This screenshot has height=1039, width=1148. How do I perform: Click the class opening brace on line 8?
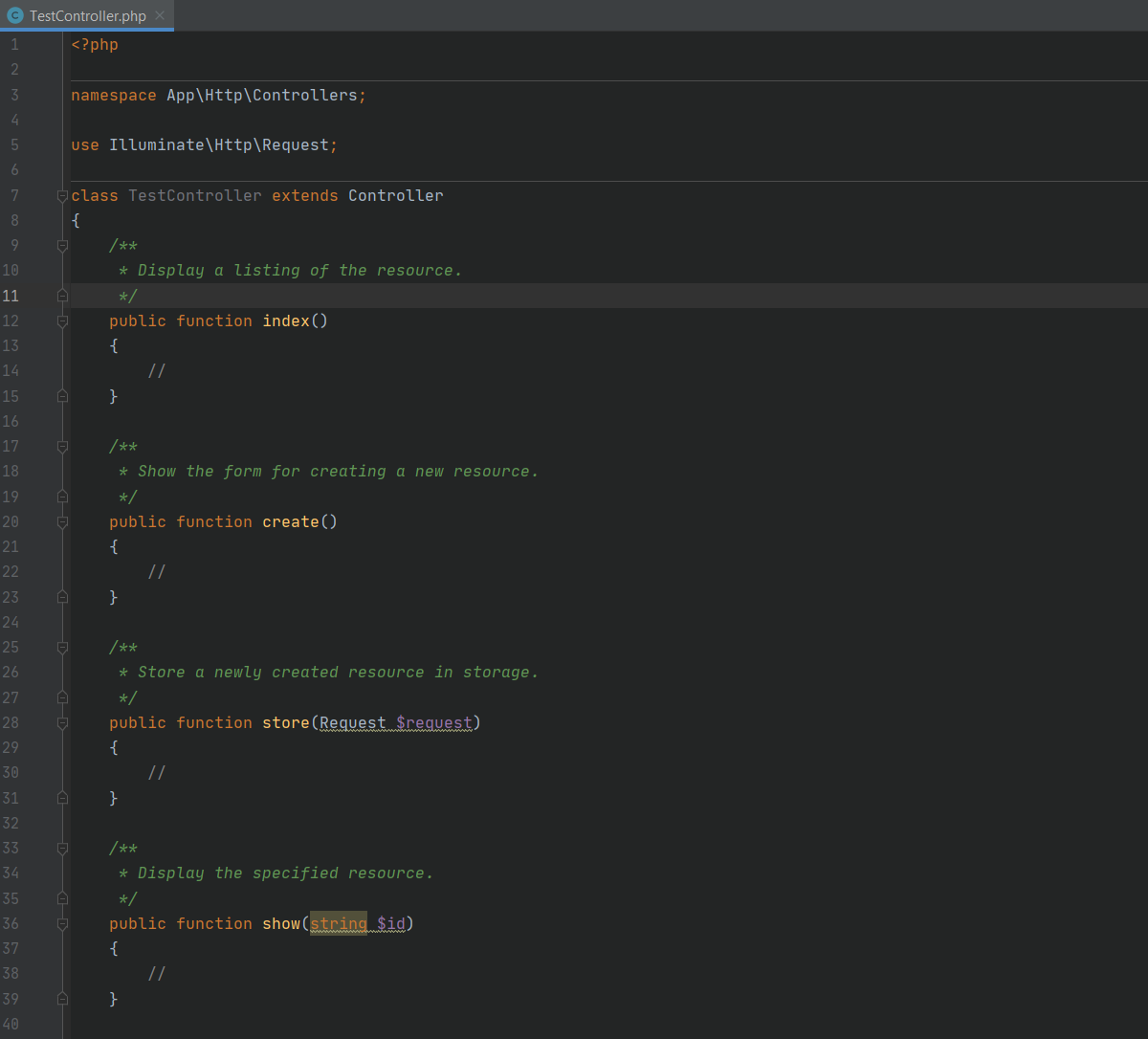(x=76, y=221)
